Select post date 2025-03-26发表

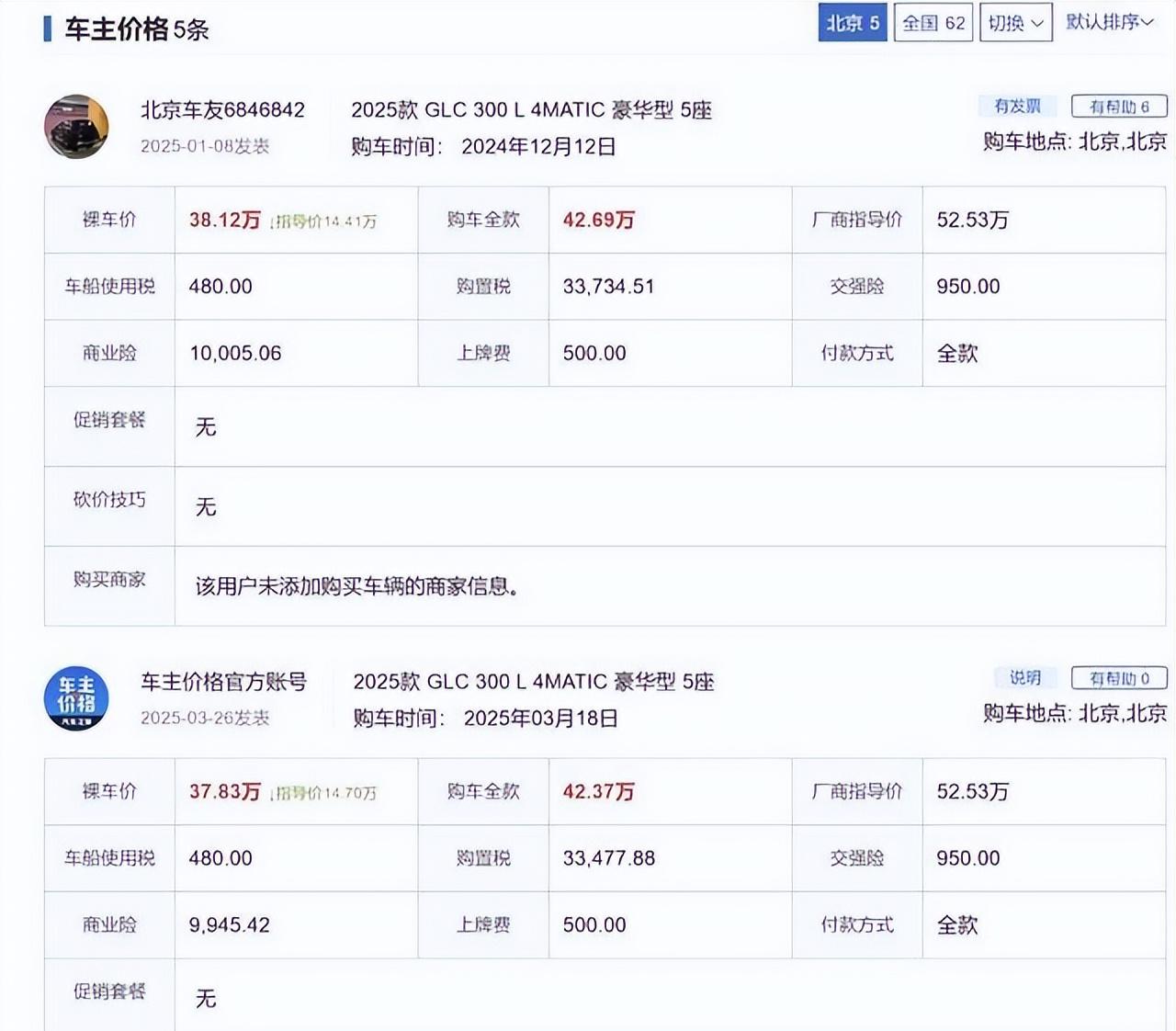pyautogui.click(x=205, y=718)
